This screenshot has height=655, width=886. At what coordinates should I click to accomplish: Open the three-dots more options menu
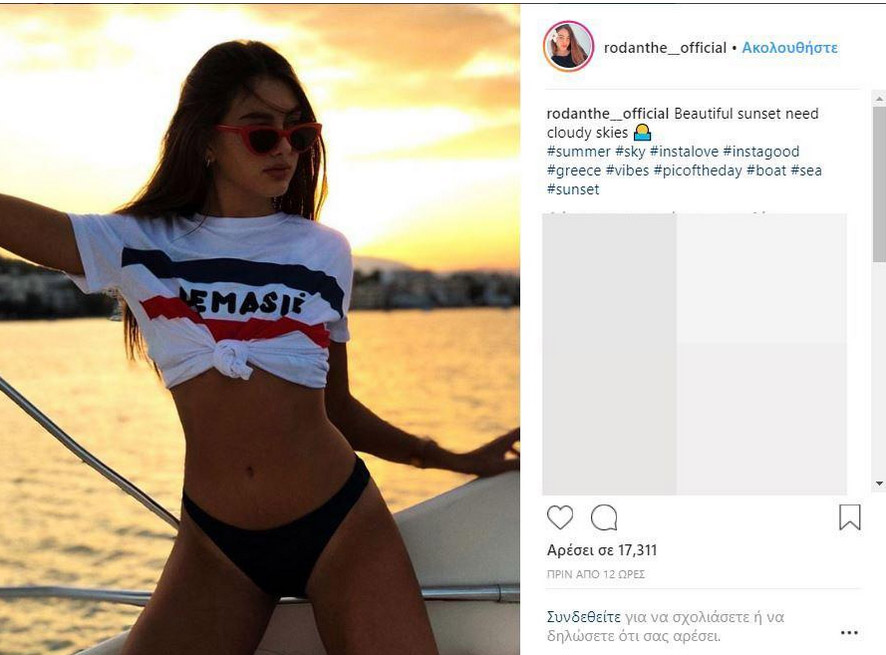(849, 632)
